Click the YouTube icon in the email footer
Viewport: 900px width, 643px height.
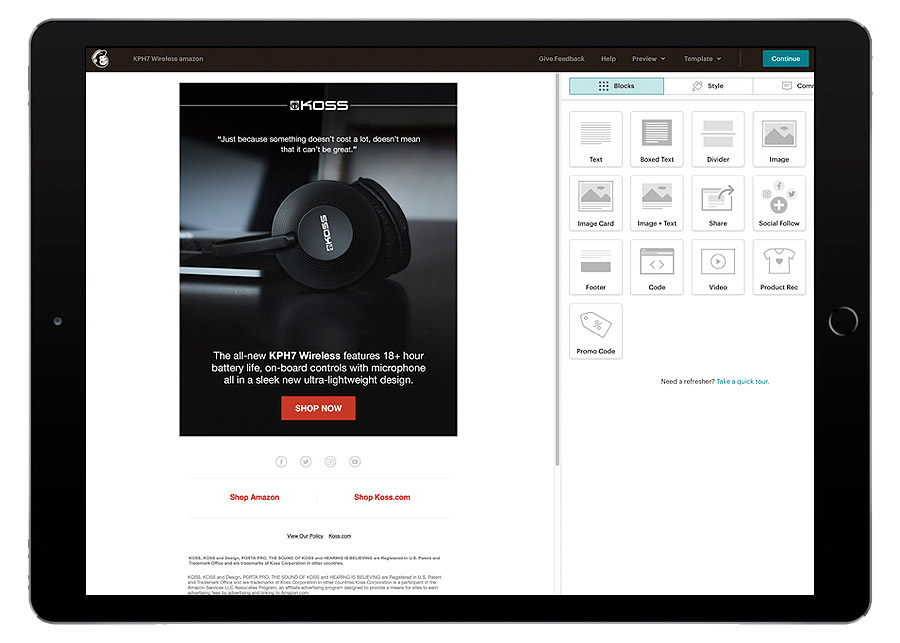355,462
